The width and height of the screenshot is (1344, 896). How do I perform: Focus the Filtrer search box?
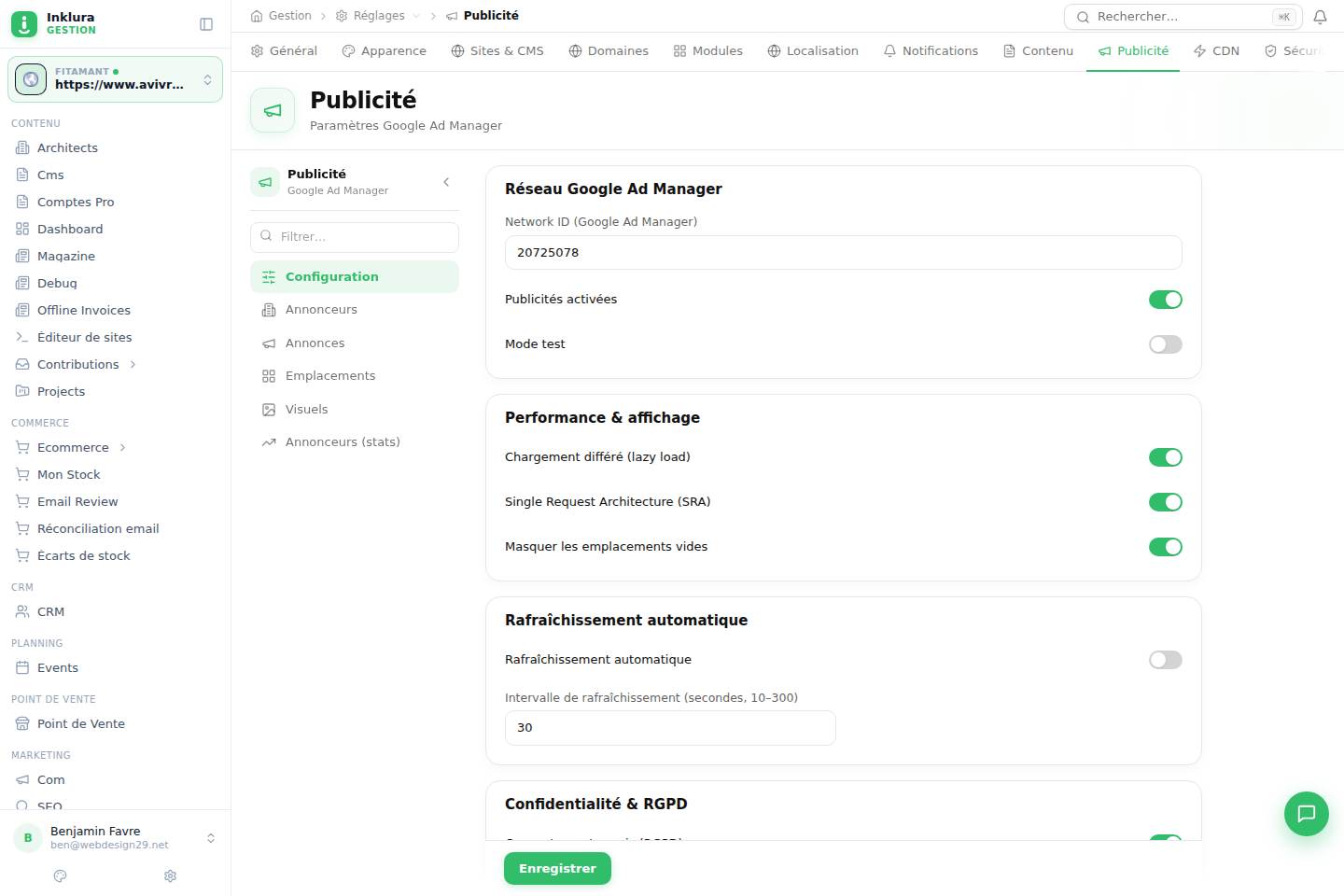(x=355, y=237)
